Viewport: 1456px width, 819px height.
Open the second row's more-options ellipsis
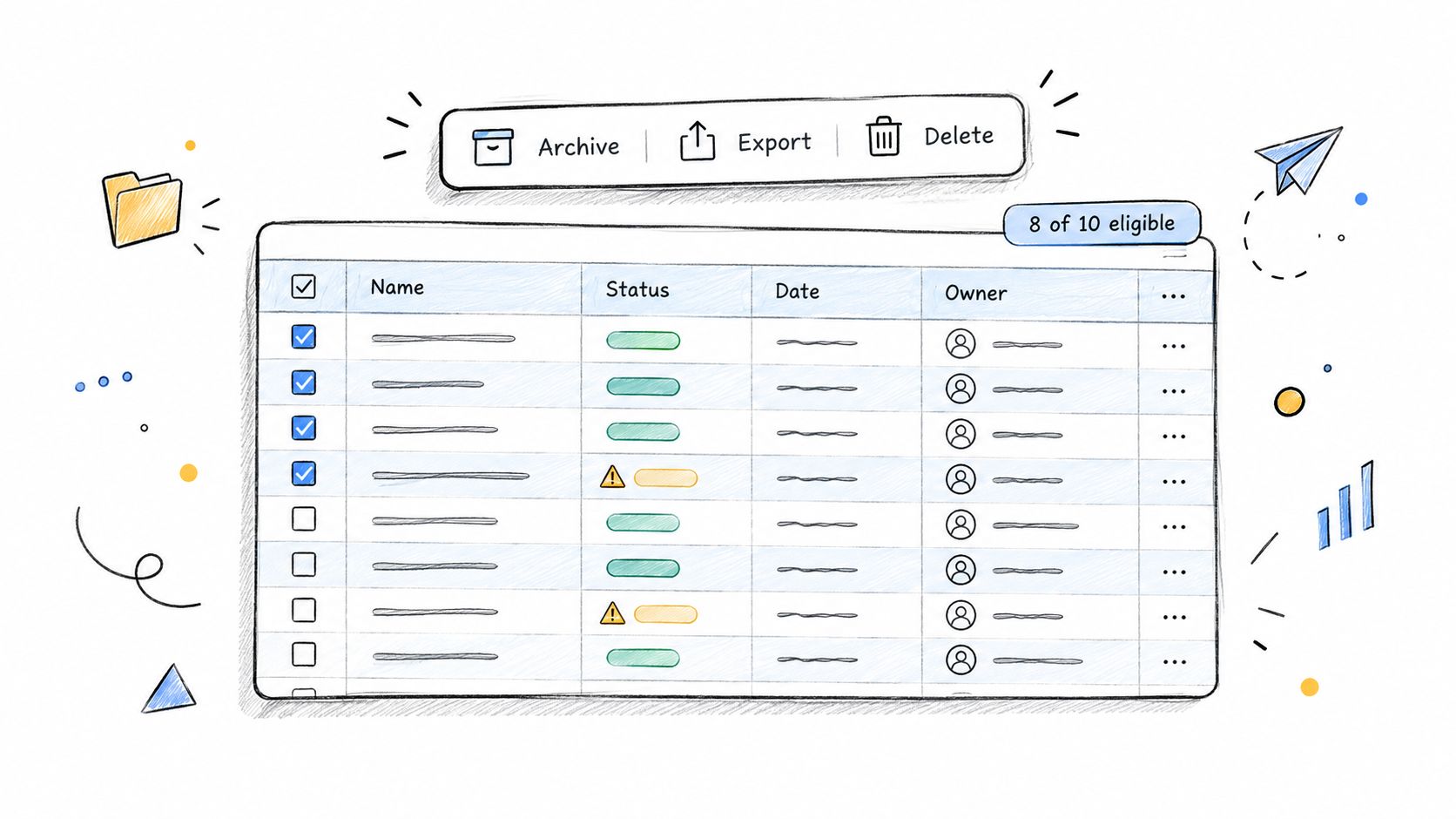click(1173, 391)
